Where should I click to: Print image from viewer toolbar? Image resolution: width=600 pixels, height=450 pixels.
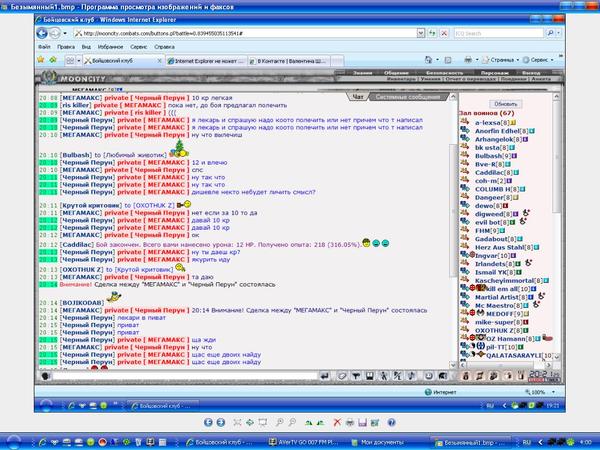pos(350,422)
